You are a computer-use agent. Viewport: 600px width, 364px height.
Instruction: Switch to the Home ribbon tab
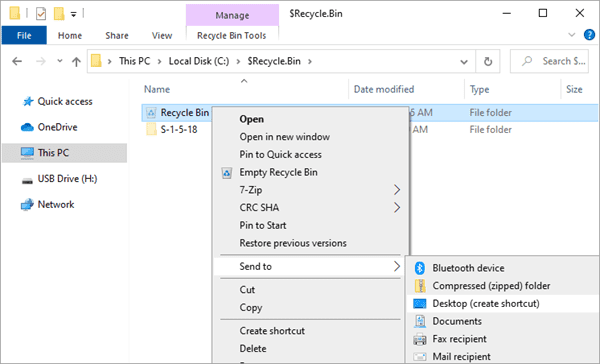(x=70, y=35)
